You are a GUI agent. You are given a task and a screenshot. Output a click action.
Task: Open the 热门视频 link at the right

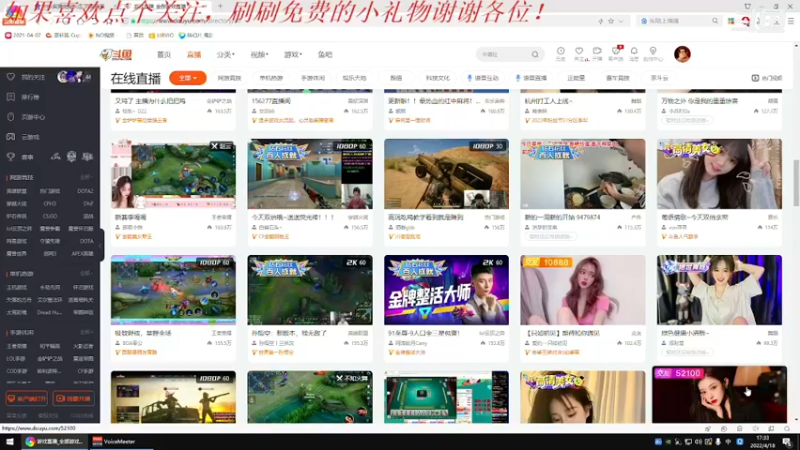[x=767, y=78]
